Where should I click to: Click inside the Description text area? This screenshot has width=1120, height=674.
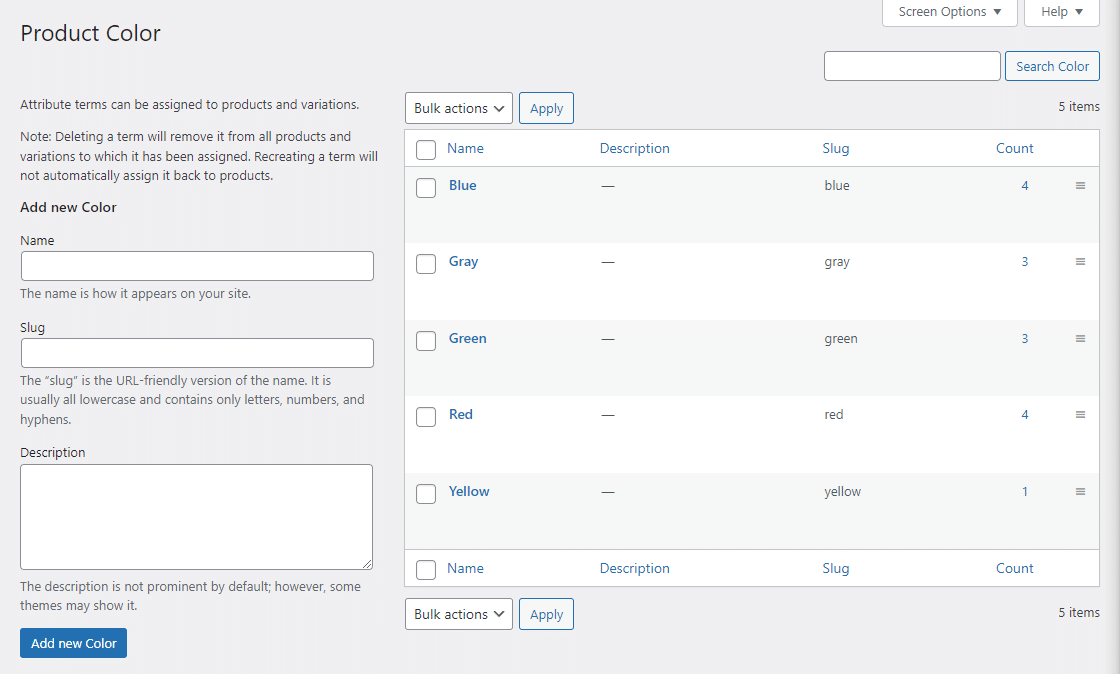(x=197, y=516)
